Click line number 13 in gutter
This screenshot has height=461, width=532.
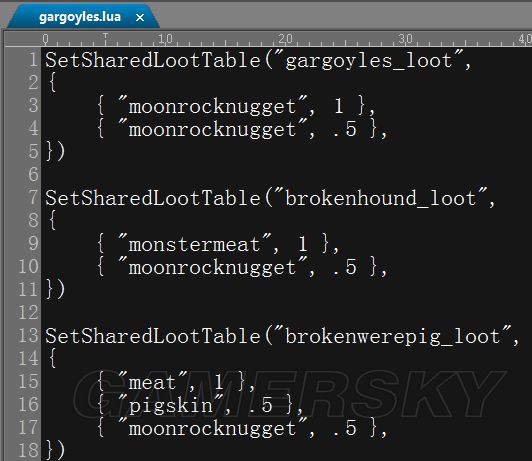click(28, 335)
